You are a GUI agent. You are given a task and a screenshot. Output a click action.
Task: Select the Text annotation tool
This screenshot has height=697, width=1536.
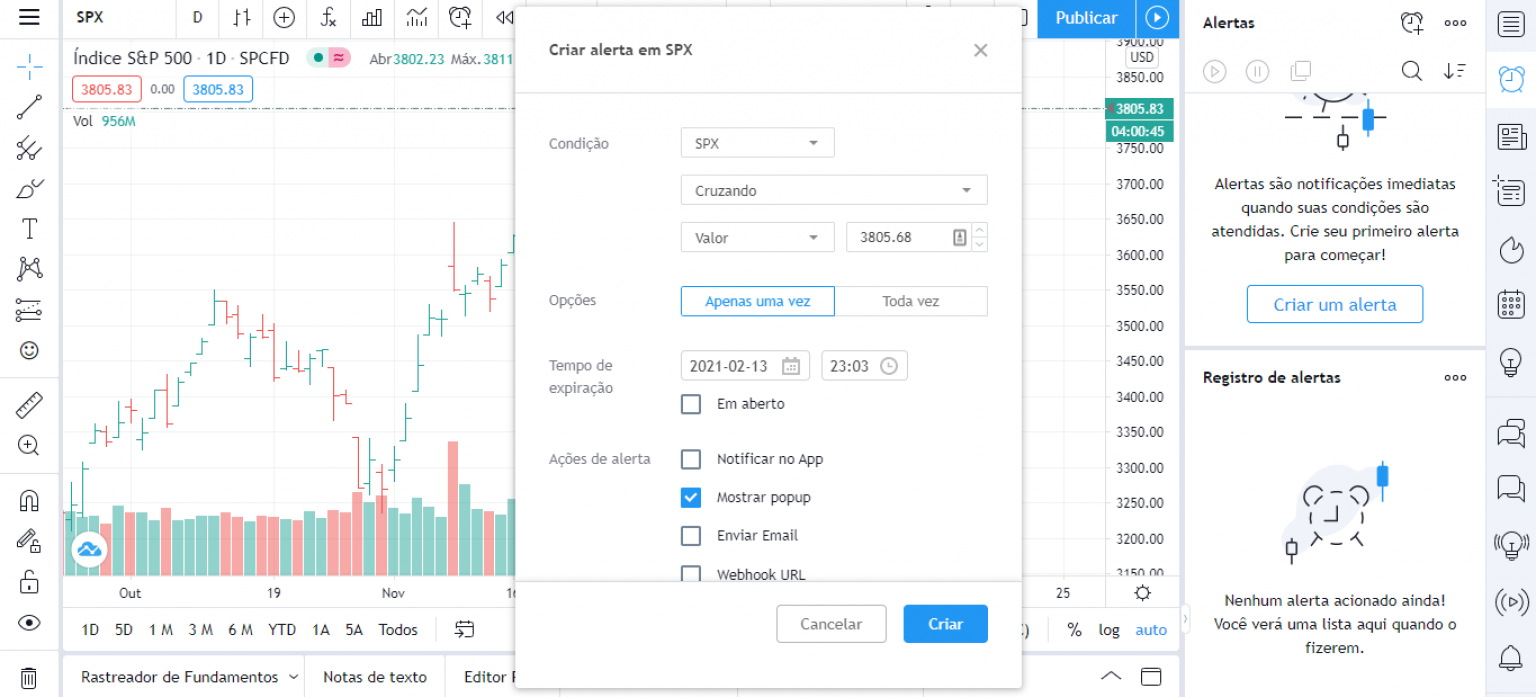coord(29,228)
